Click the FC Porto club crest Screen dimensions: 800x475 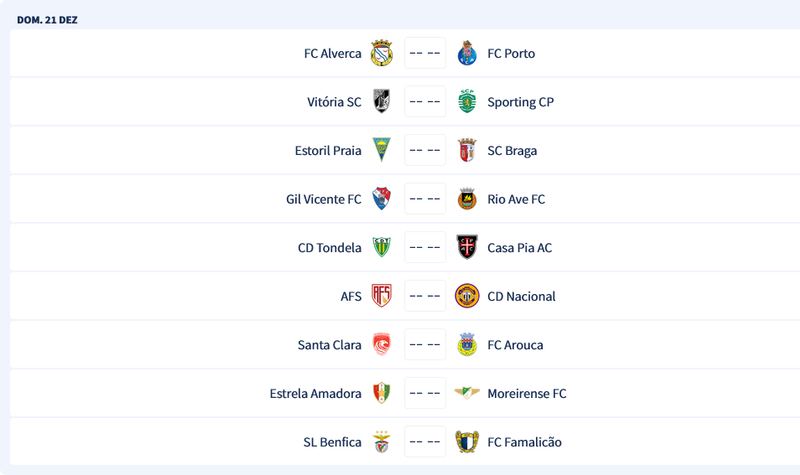coord(466,53)
